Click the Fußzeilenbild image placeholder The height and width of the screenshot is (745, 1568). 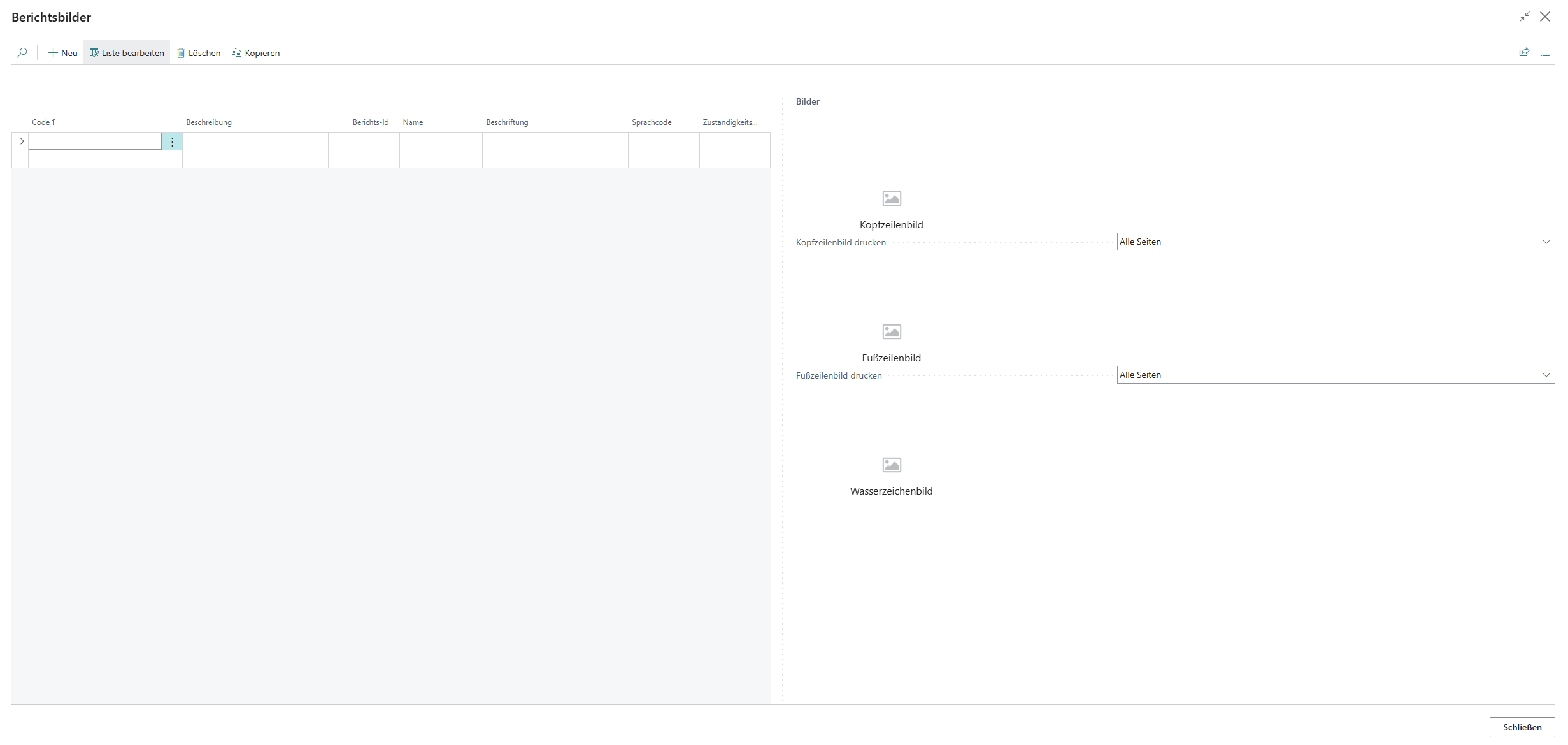click(x=892, y=332)
